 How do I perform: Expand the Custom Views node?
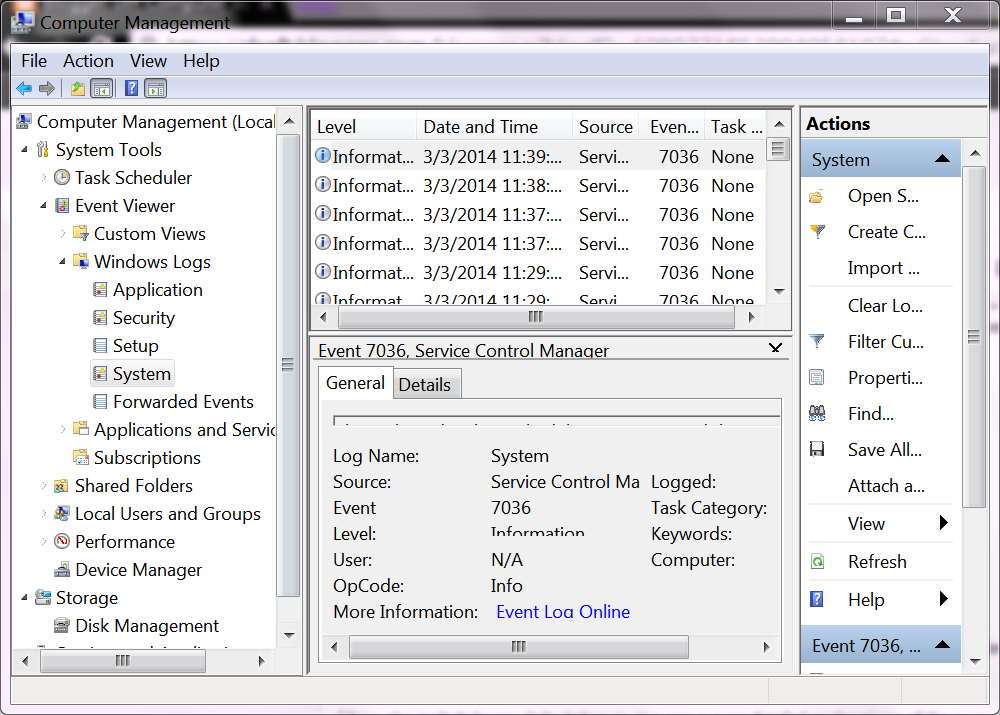point(62,234)
